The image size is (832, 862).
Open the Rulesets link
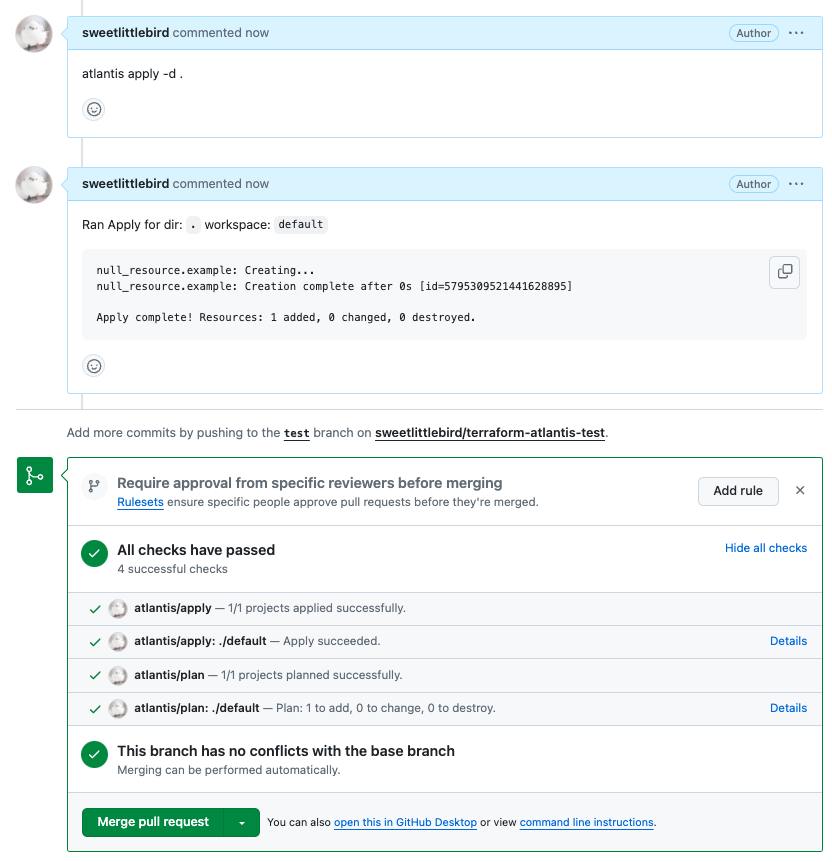click(x=140, y=502)
